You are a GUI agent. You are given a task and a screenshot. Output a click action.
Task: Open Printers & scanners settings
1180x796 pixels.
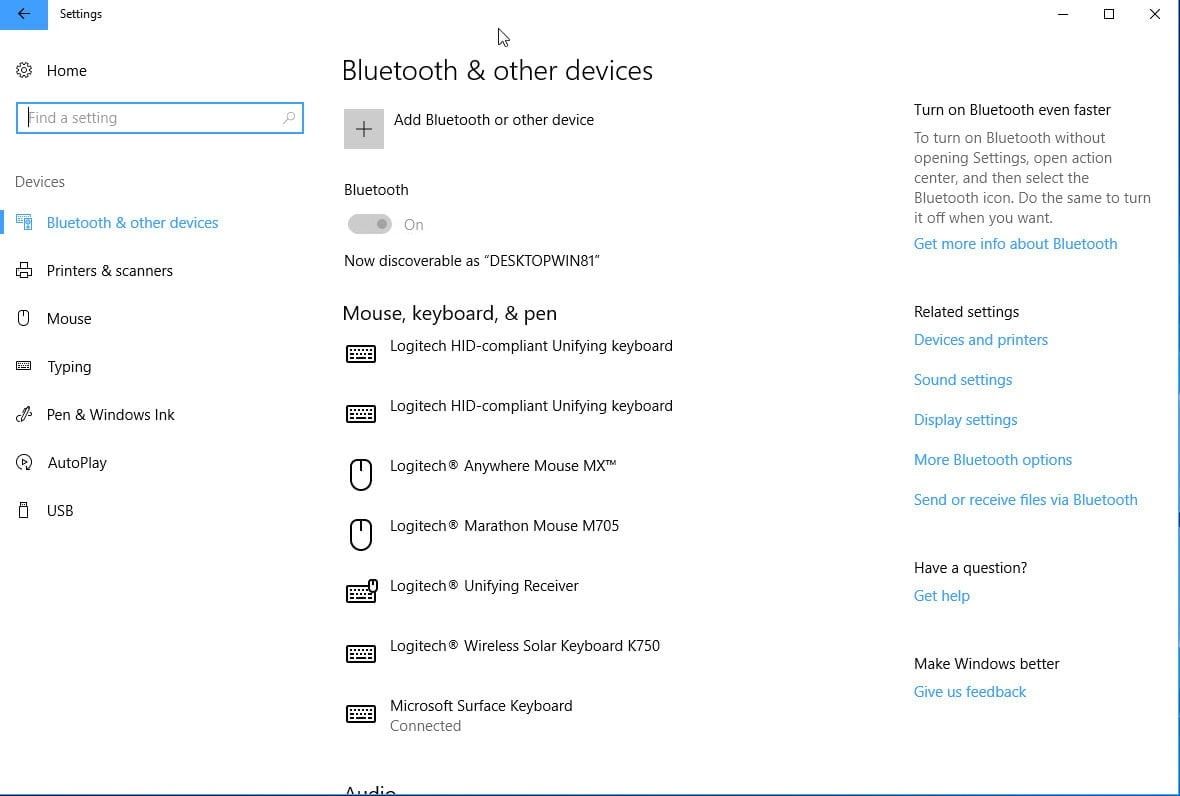click(x=24, y=270)
